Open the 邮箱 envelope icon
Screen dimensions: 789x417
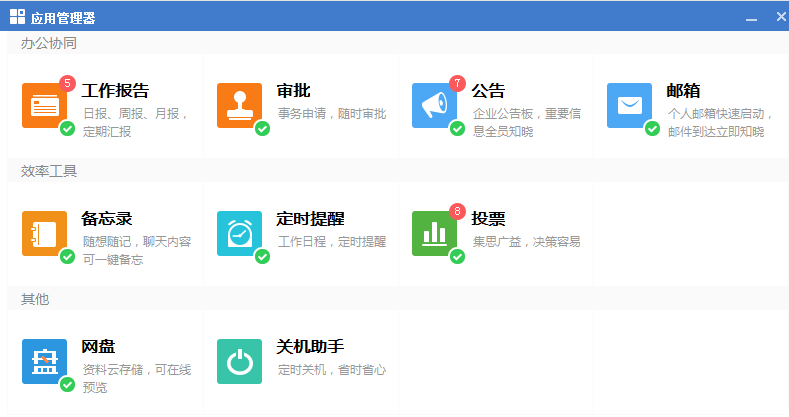coord(629,105)
